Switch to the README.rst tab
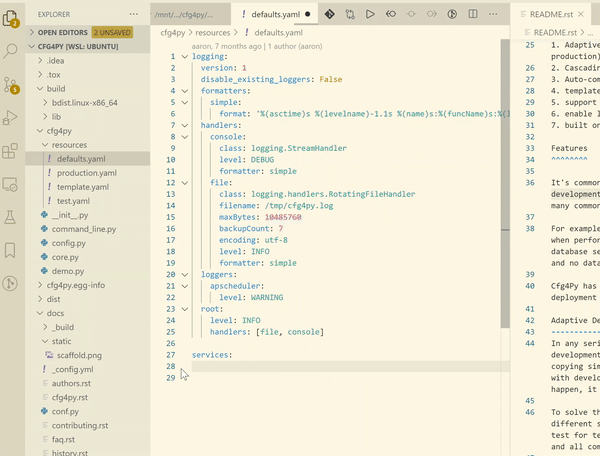 coord(551,15)
